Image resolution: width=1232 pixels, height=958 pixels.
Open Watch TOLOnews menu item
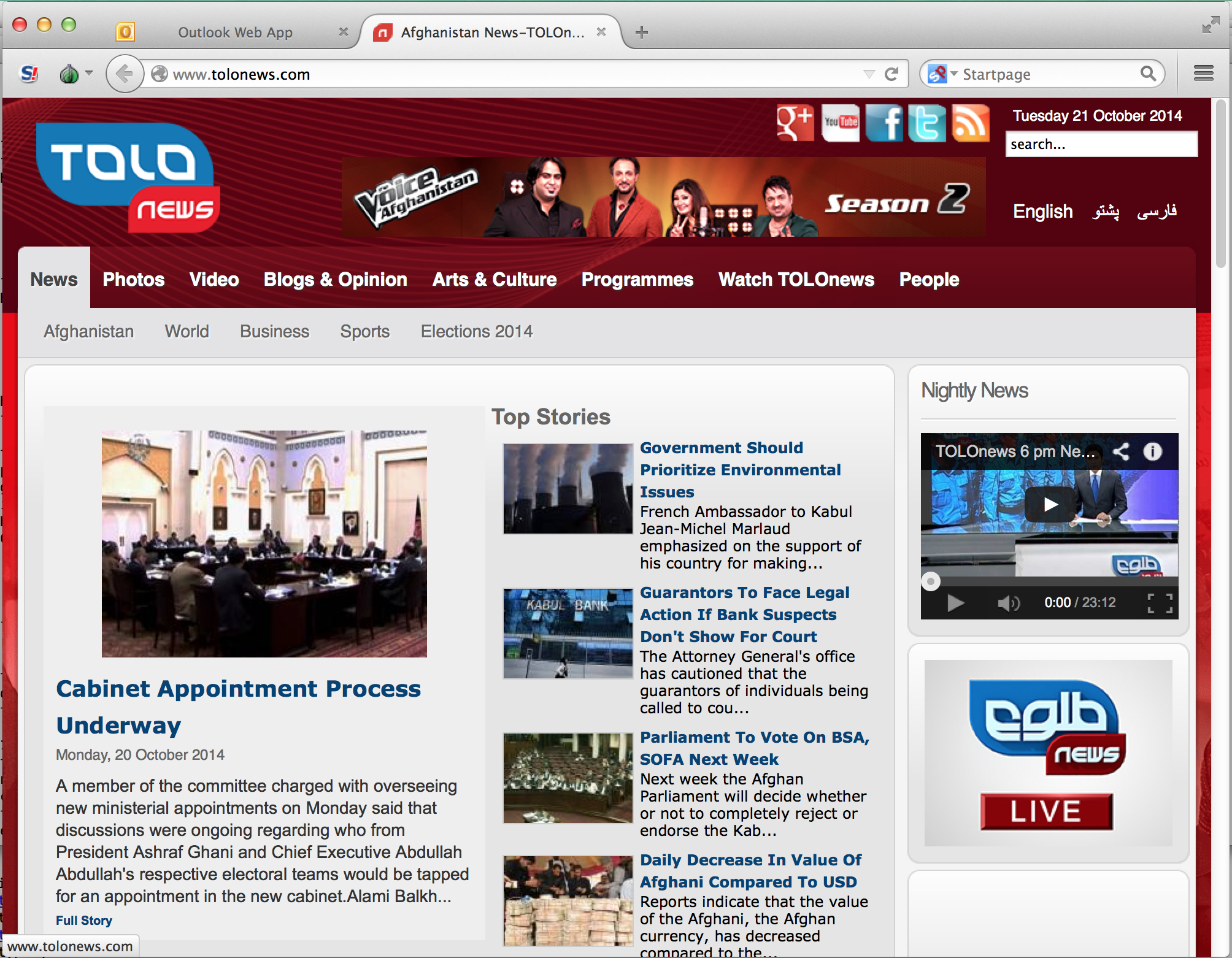[x=796, y=280]
